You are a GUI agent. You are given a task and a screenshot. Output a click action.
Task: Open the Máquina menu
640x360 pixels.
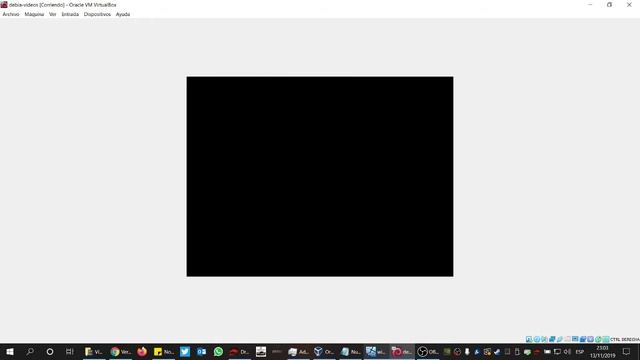click(x=34, y=14)
